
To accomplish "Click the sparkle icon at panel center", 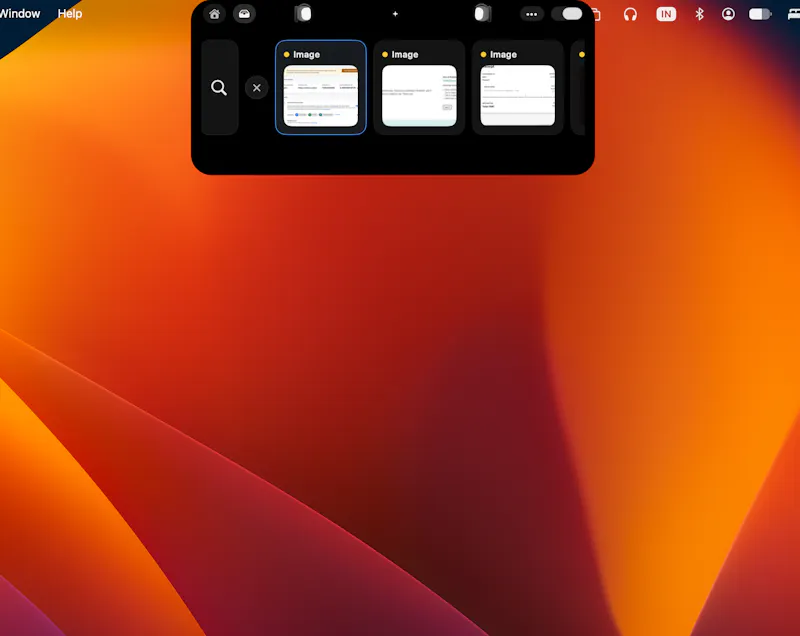I will (x=395, y=14).
